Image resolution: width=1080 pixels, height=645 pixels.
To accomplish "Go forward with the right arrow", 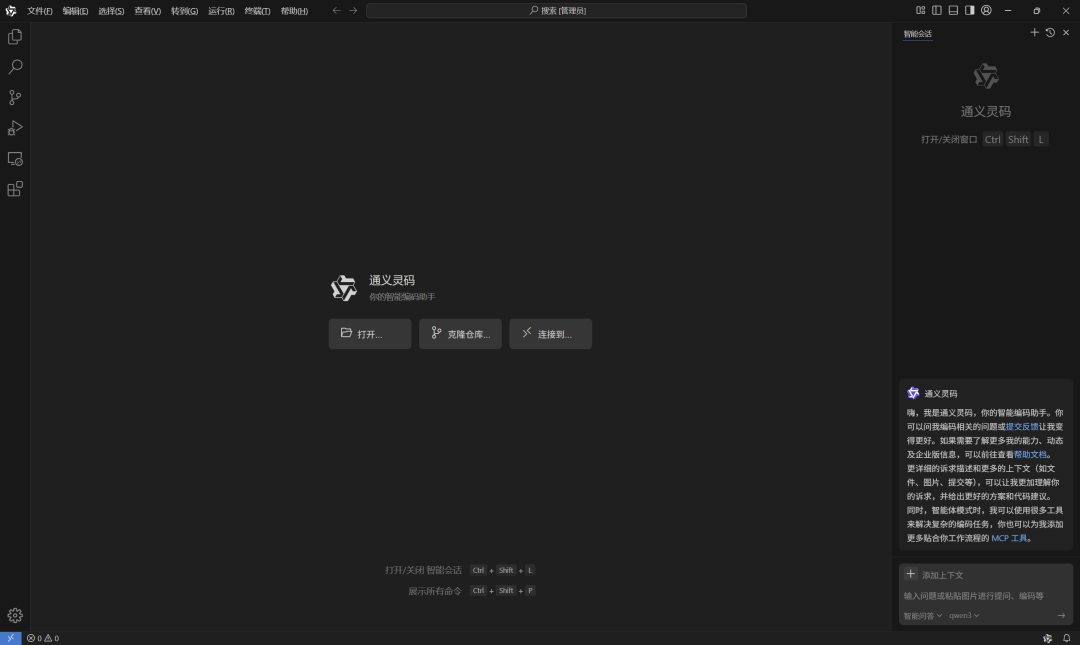I will point(353,10).
